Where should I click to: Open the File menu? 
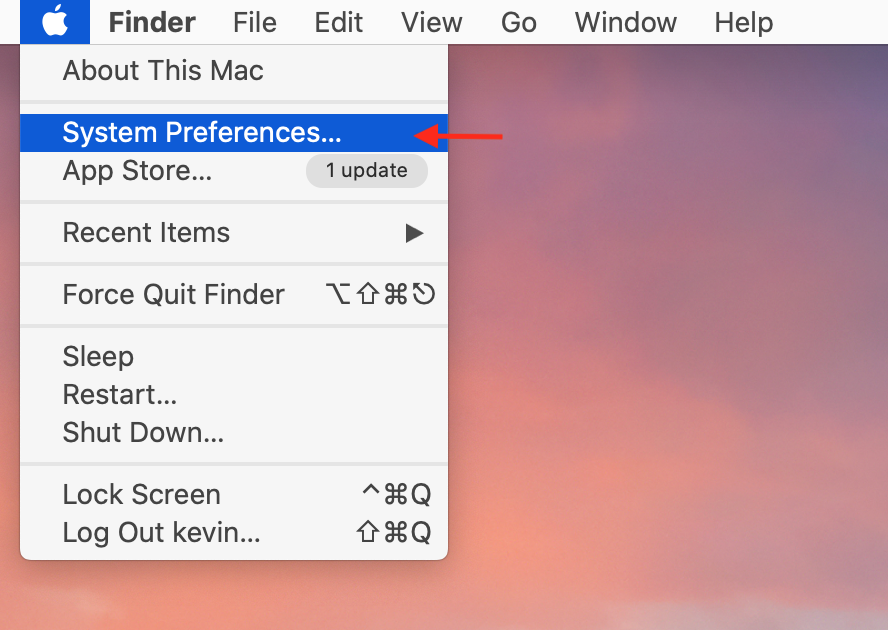(255, 22)
